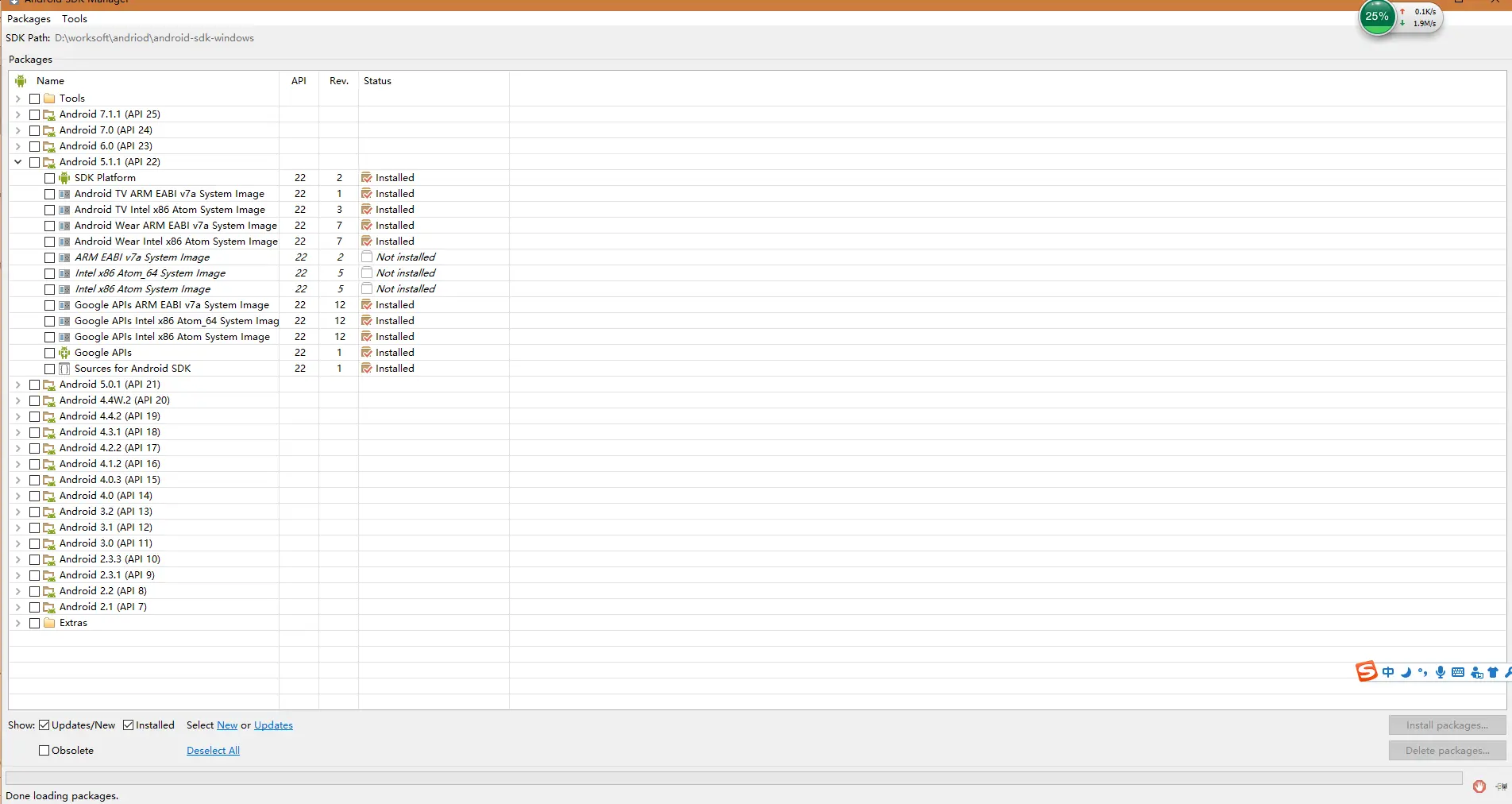Click the Google APIs add-on icon
The width and height of the screenshot is (1512, 804).
point(64,353)
